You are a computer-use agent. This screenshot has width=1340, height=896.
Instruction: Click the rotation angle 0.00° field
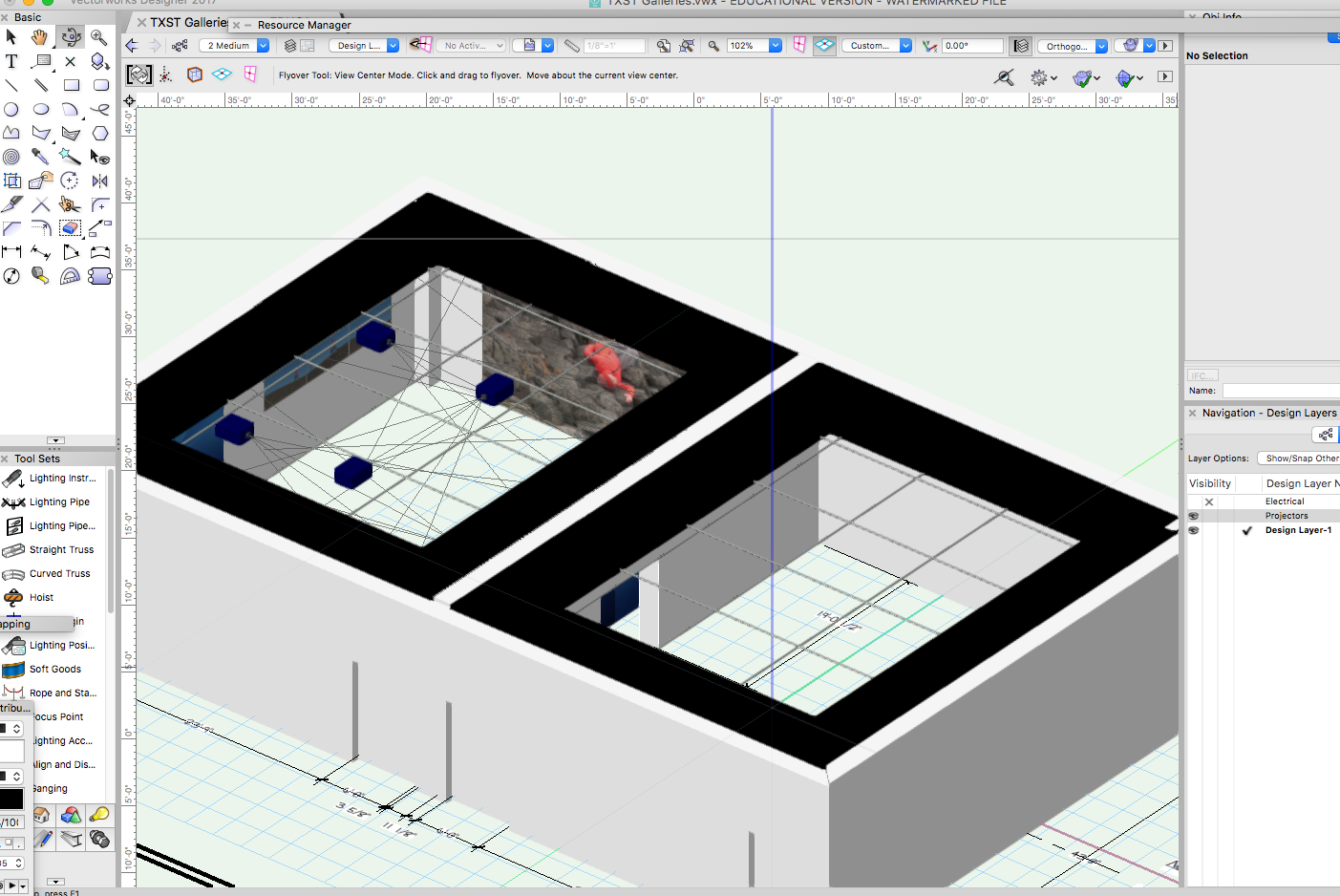(971, 46)
